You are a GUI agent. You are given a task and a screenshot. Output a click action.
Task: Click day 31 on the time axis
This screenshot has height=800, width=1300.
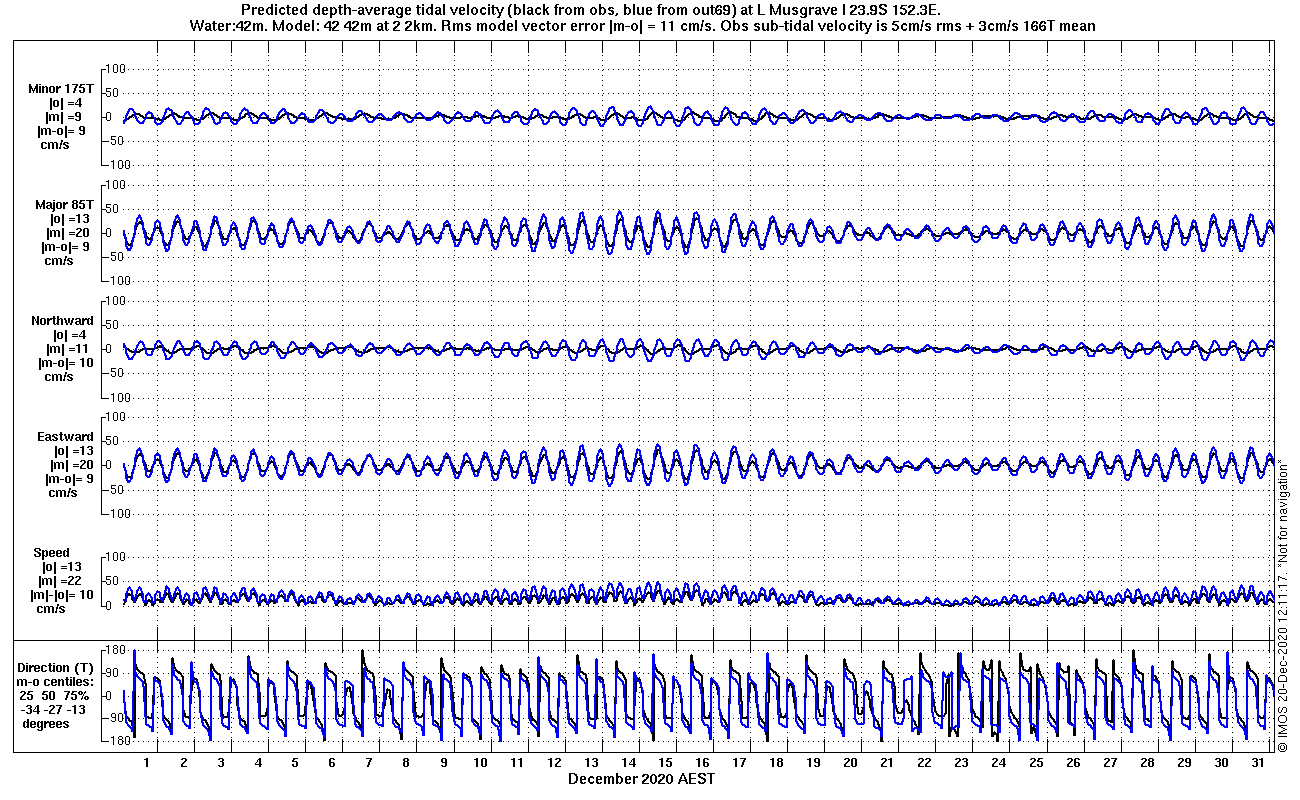(x=1258, y=763)
